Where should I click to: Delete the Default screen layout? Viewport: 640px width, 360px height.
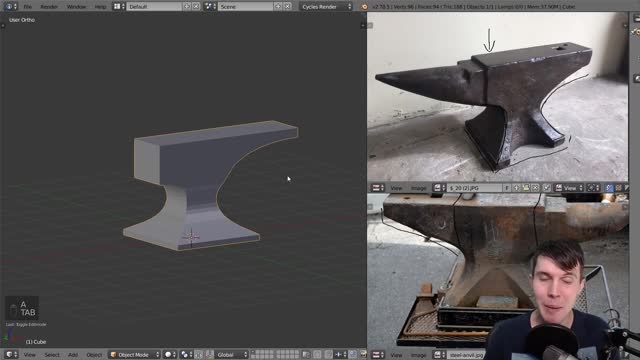pos(196,7)
